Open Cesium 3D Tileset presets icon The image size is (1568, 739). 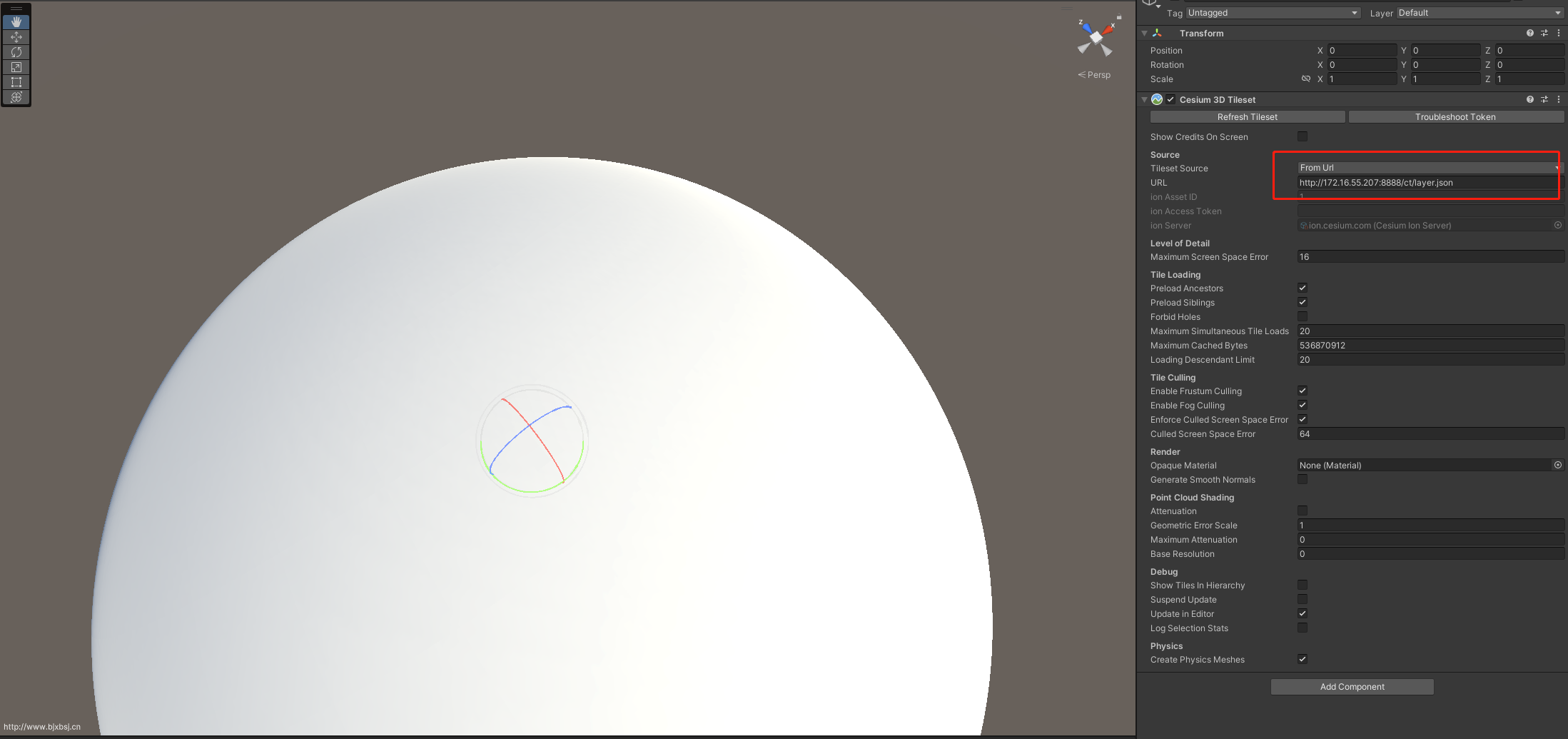[1544, 99]
